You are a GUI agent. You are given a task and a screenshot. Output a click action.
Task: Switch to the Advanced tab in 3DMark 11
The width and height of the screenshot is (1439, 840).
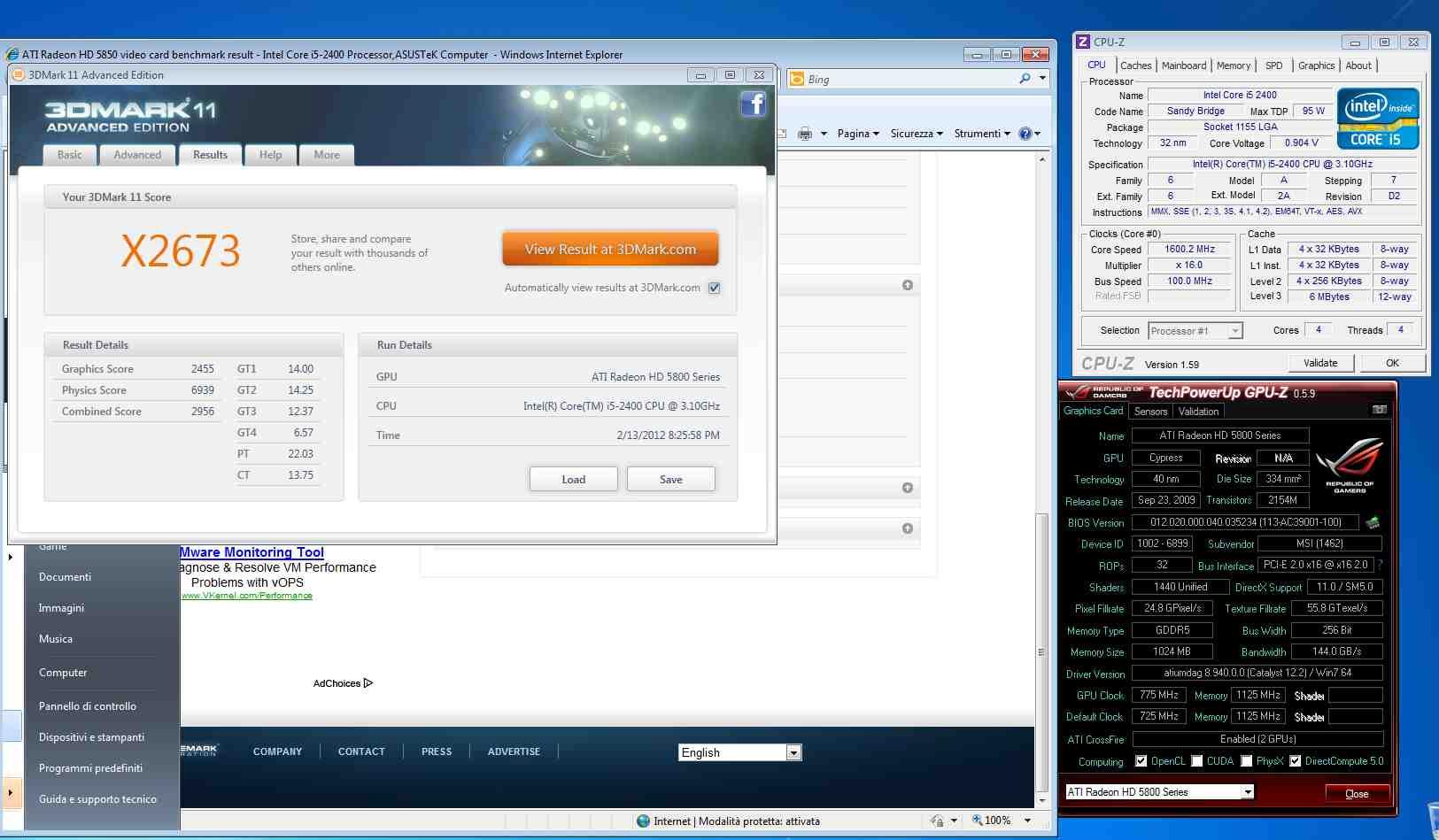[x=137, y=155]
